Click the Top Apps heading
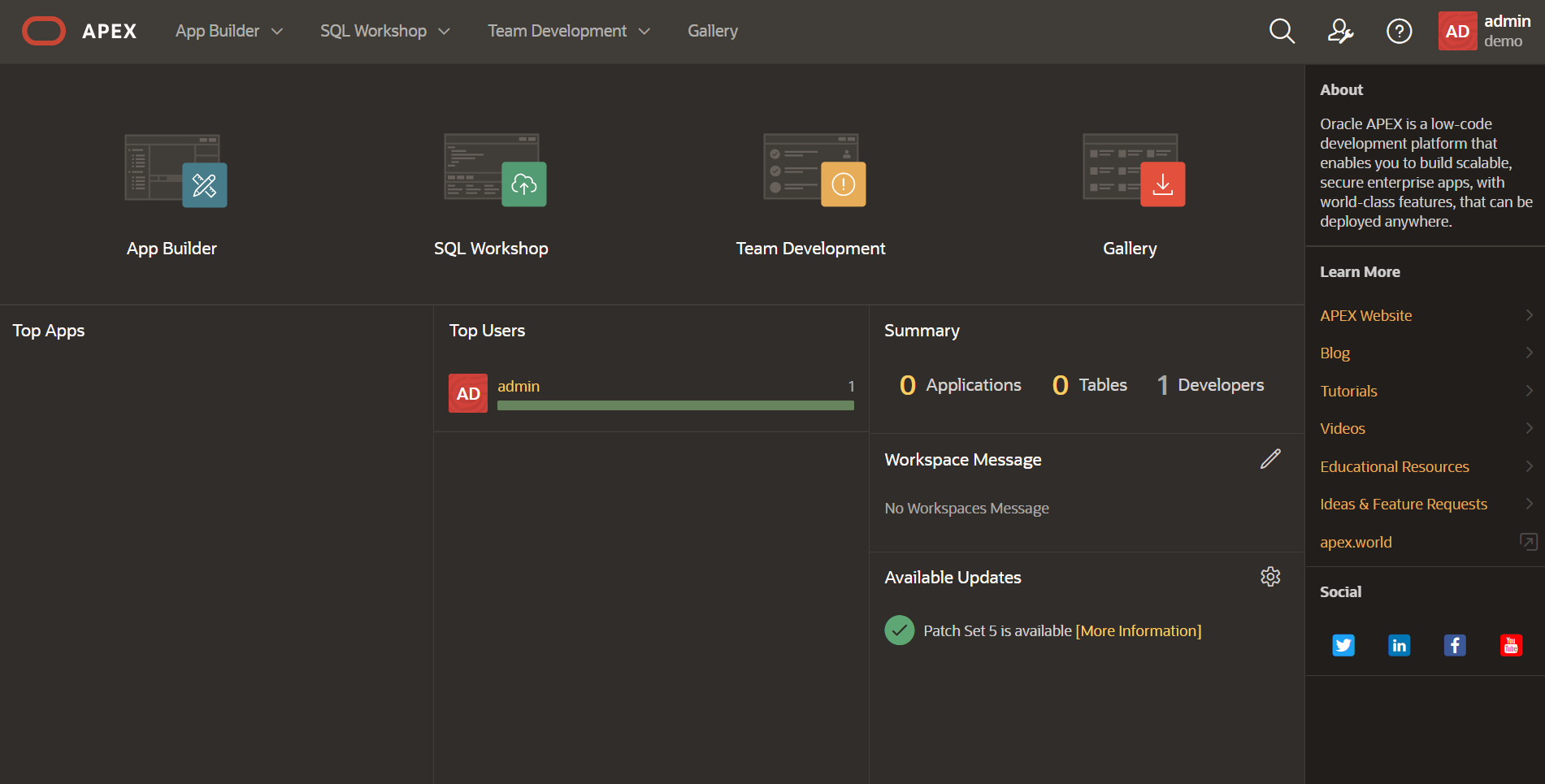Image resolution: width=1545 pixels, height=784 pixels. (x=49, y=331)
